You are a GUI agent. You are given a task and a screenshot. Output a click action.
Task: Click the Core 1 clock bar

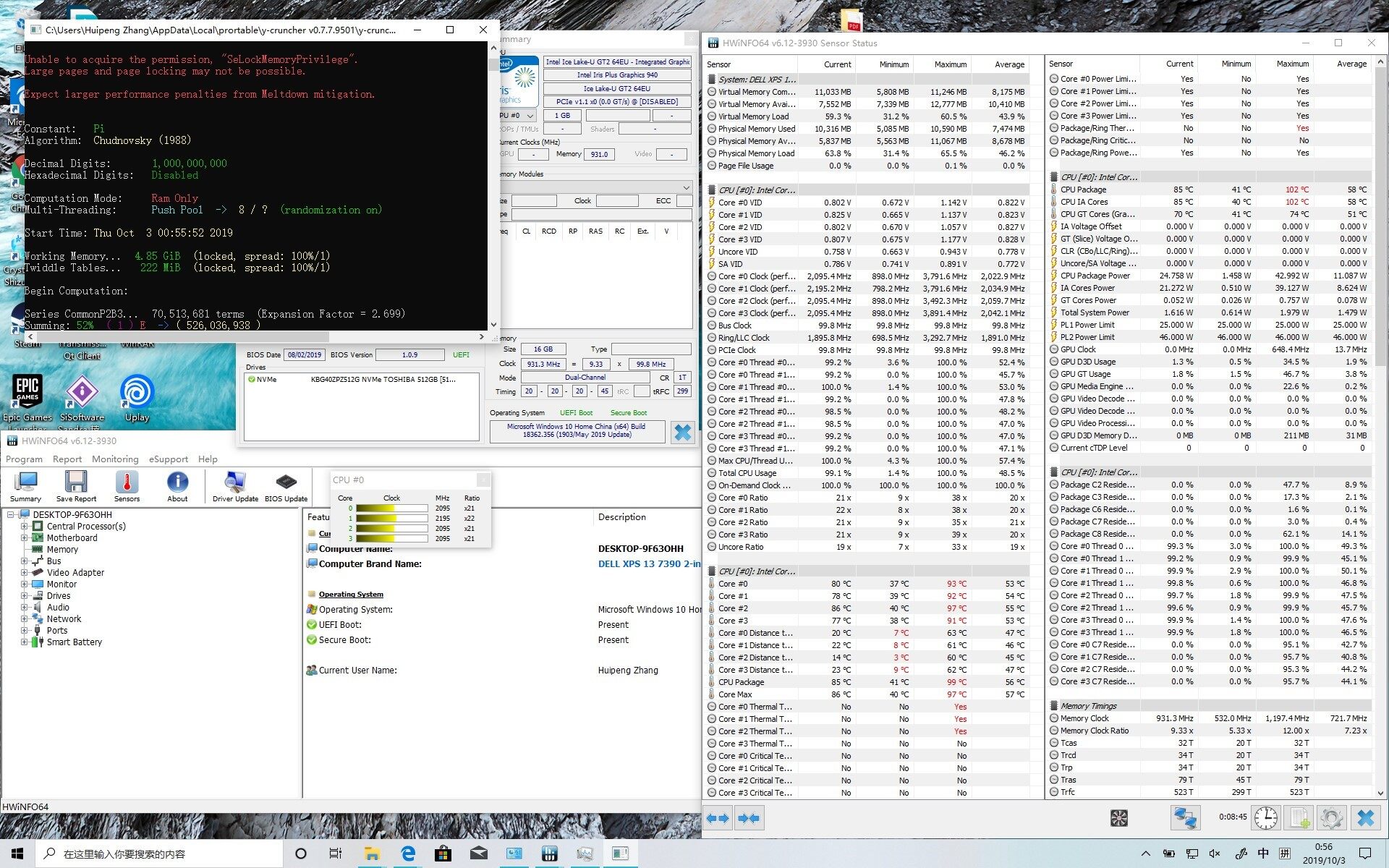(x=391, y=519)
